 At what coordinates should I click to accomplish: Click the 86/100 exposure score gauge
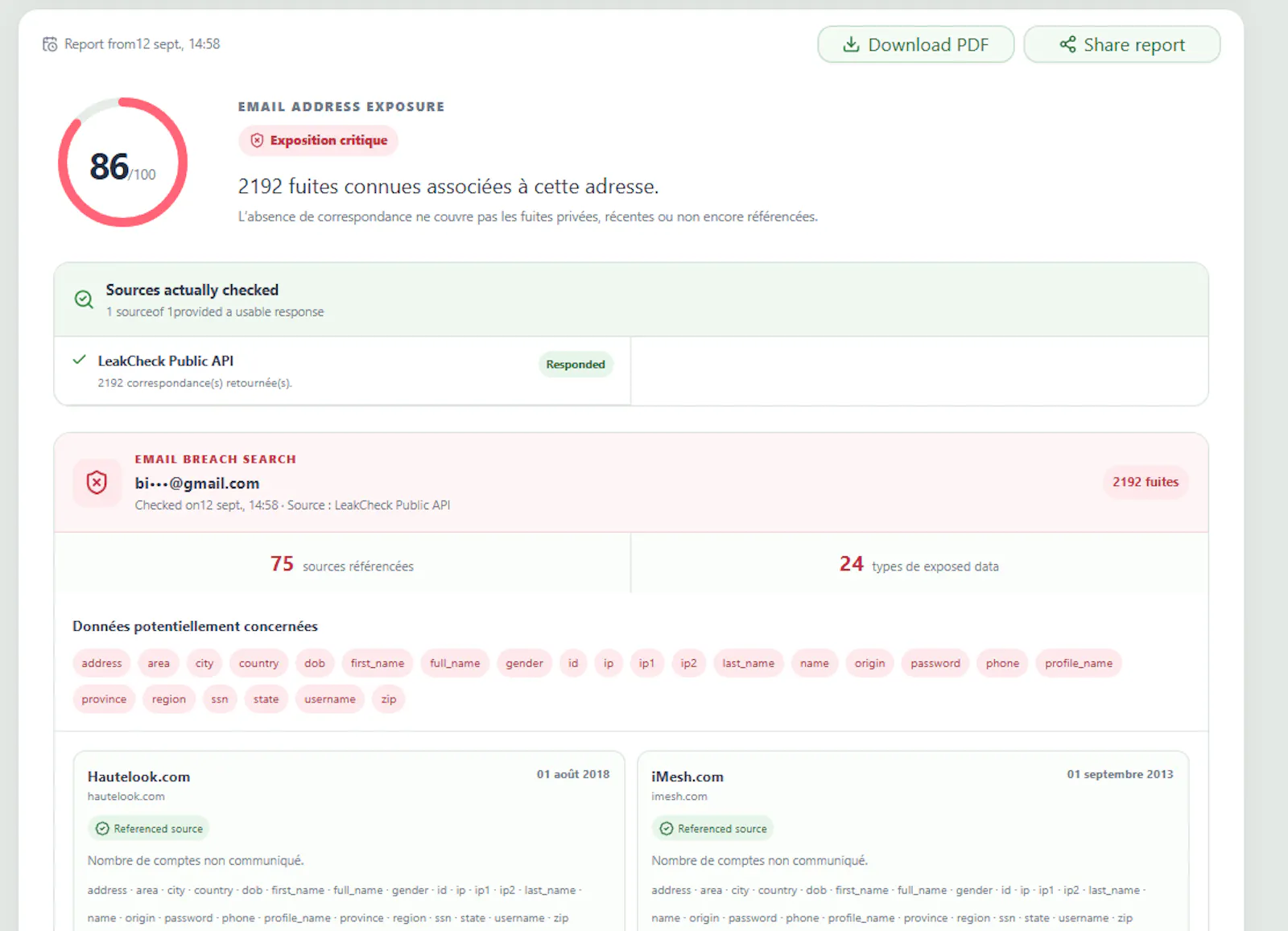123,163
